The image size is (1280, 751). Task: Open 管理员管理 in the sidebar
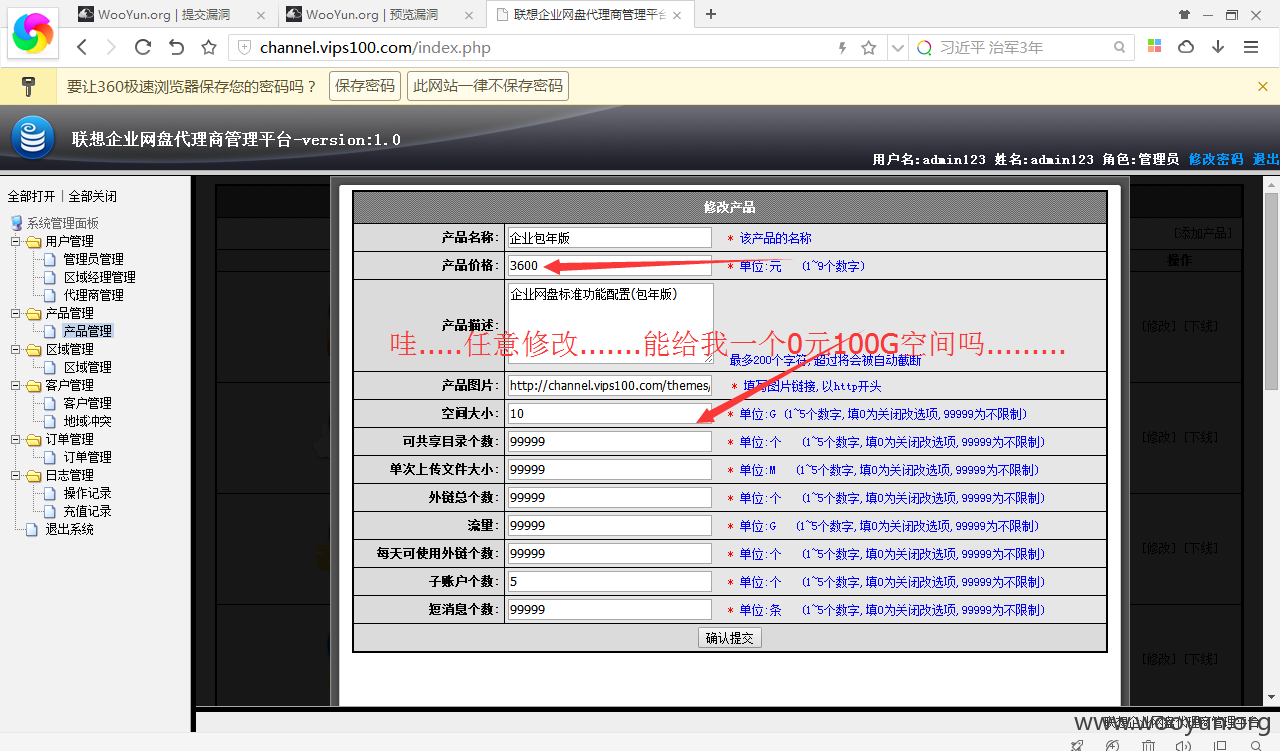[93, 259]
